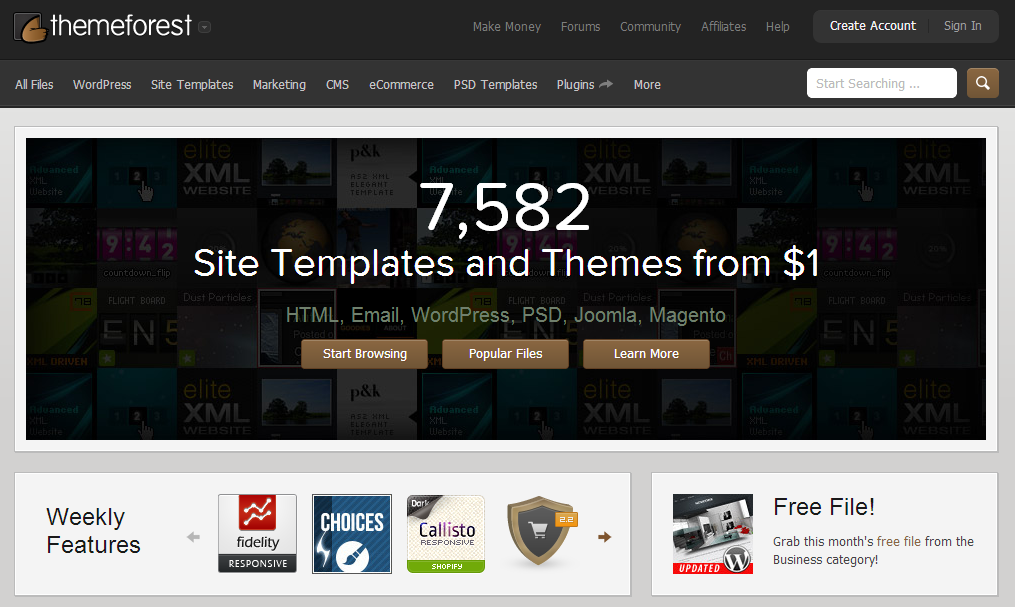Open Plugins menu item
Image resolution: width=1015 pixels, height=607 pixels.
coord(575,85)
